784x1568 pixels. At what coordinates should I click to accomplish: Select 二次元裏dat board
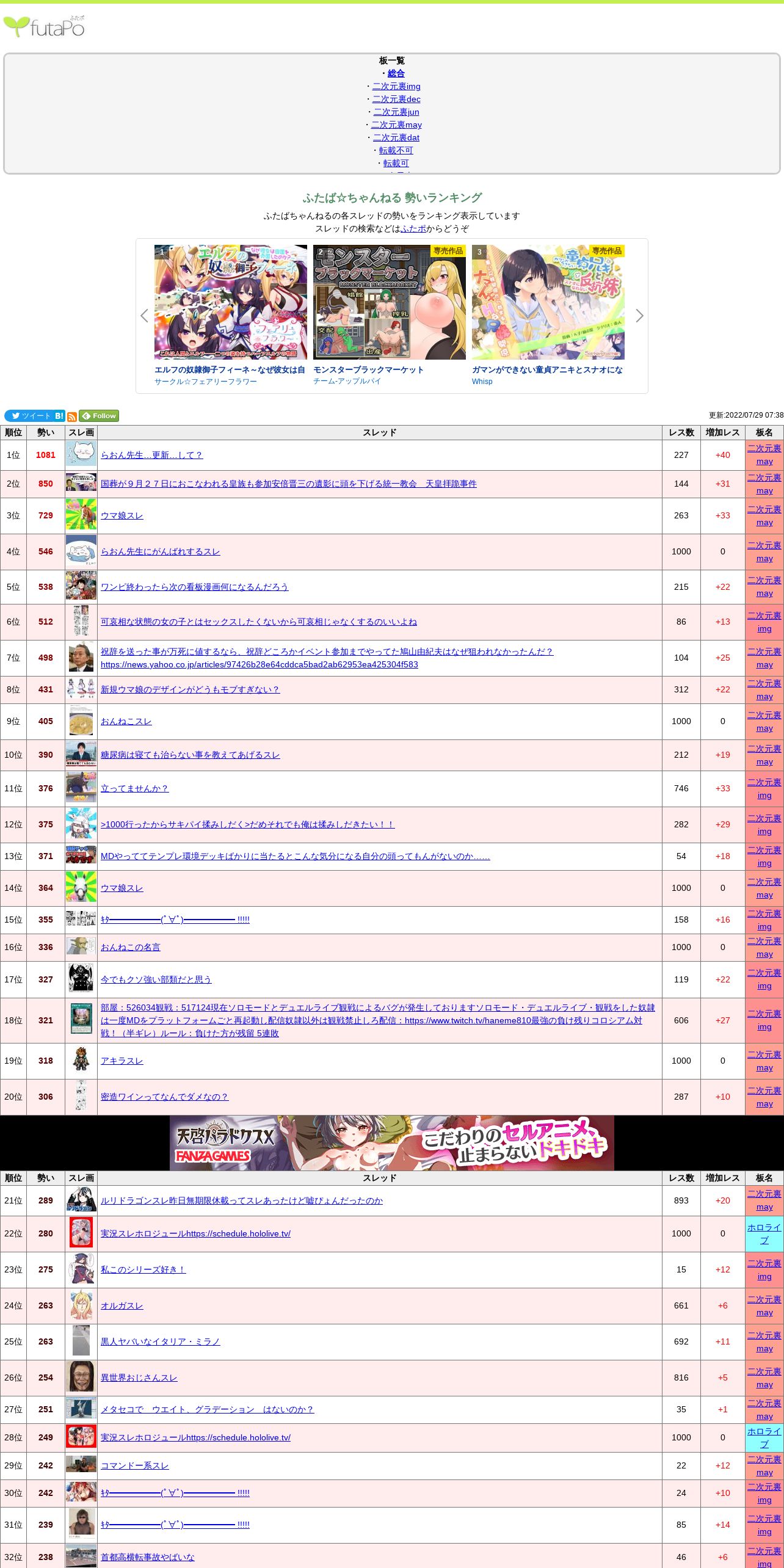396,137
